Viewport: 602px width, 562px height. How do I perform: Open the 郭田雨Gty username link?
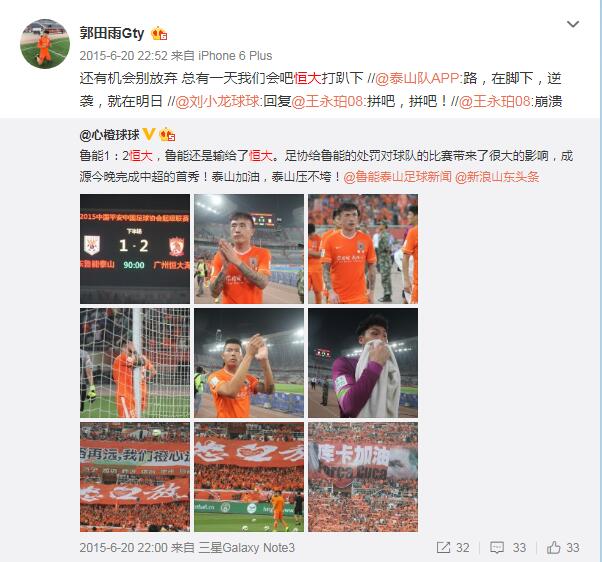112,33
